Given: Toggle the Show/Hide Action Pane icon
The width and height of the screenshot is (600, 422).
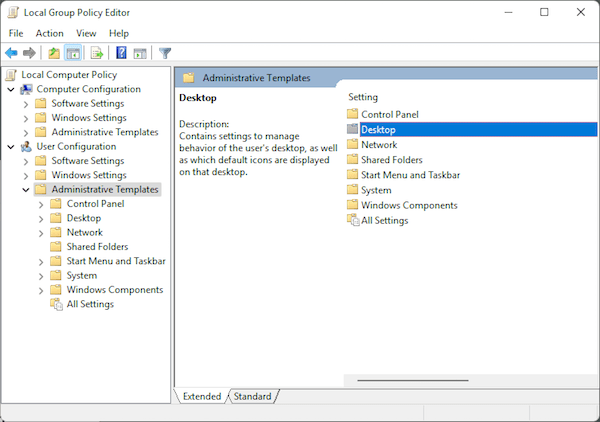Looking at the screenshot, I should (x=140, y=53).
